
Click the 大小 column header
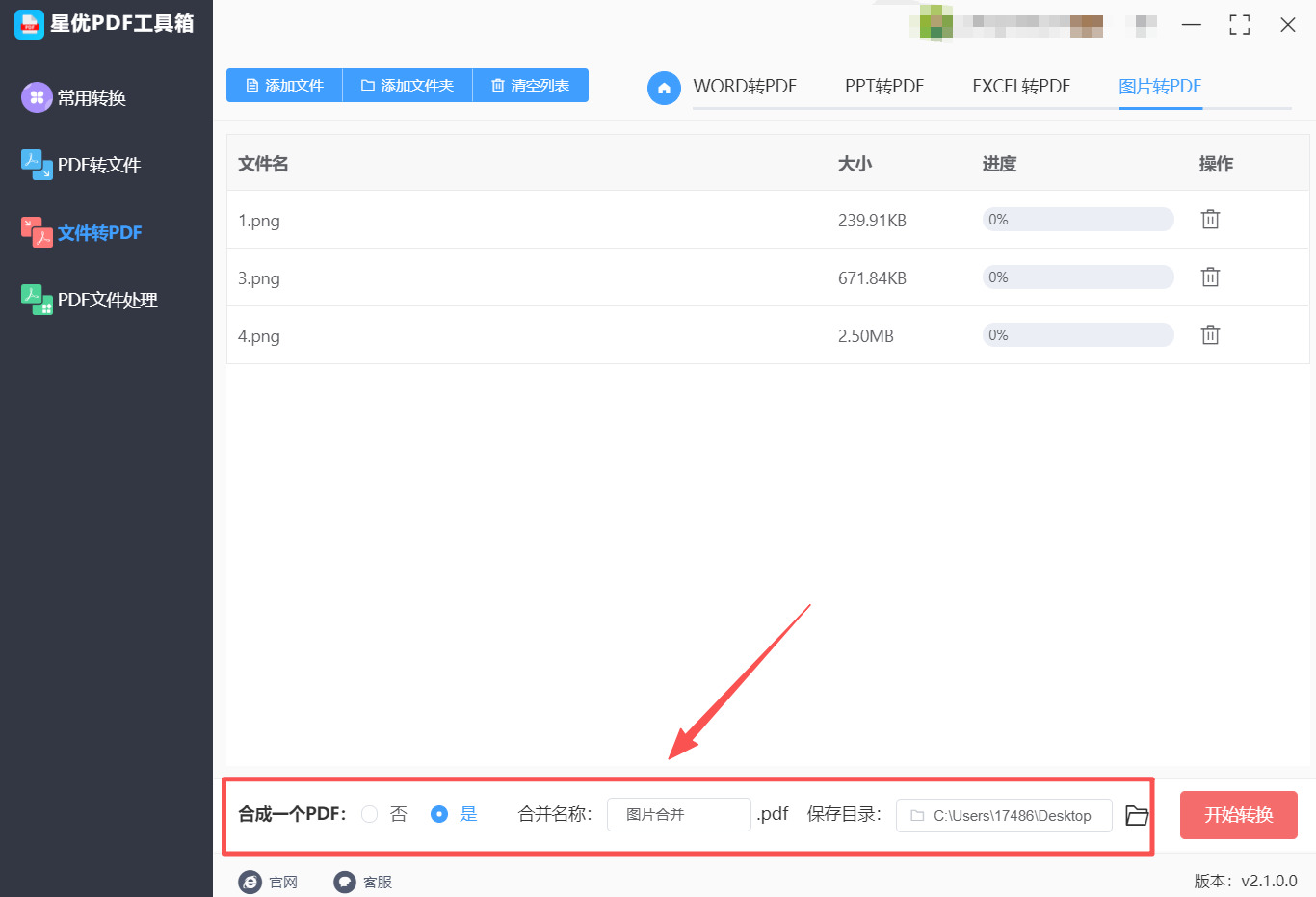pyautogui.click(x=855, y=164)
